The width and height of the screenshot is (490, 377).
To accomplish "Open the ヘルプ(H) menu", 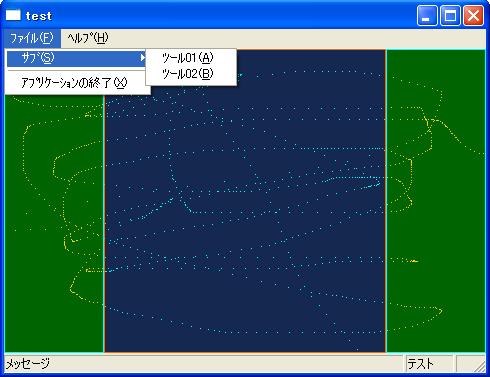I will tap(88, 38).
